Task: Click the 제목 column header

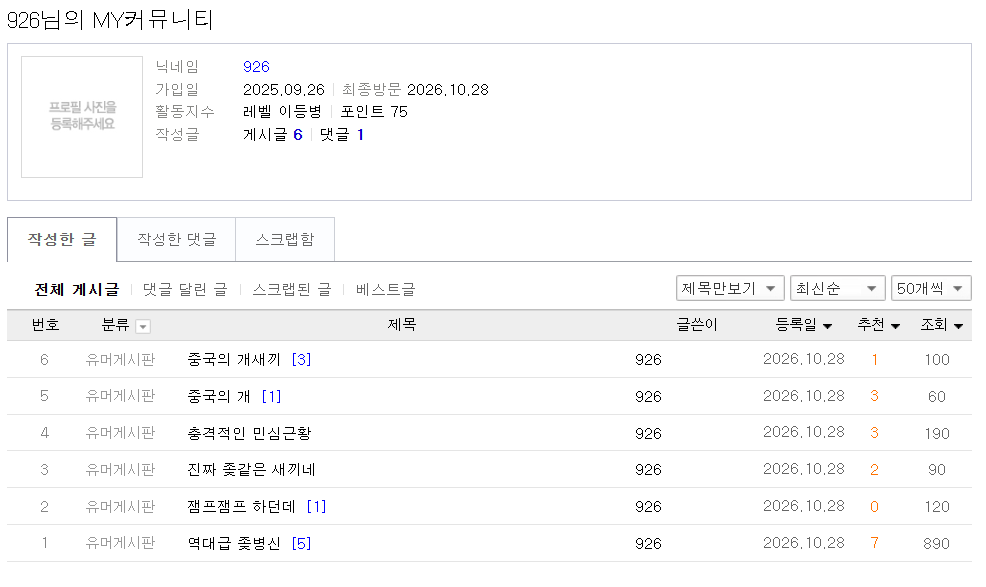Action: (402, 325)
